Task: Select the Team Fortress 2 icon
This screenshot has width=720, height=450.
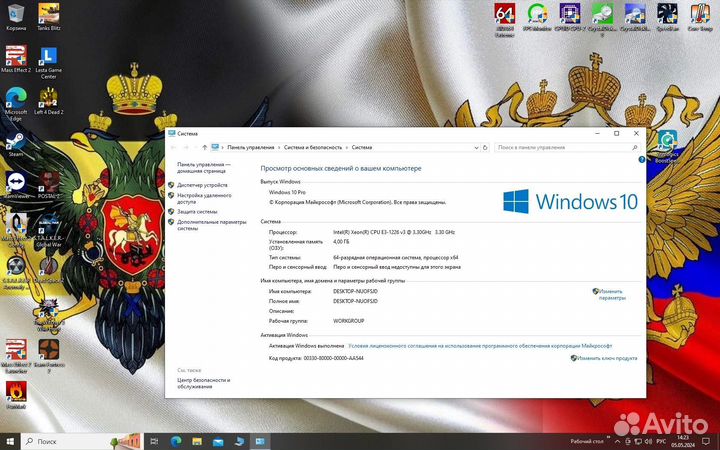Action: (49, 356)
